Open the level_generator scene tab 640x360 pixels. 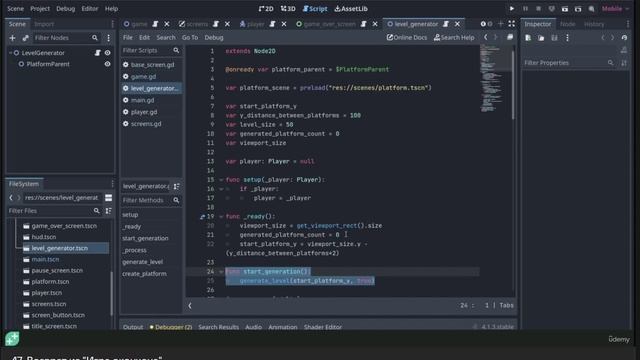[415, 24]
